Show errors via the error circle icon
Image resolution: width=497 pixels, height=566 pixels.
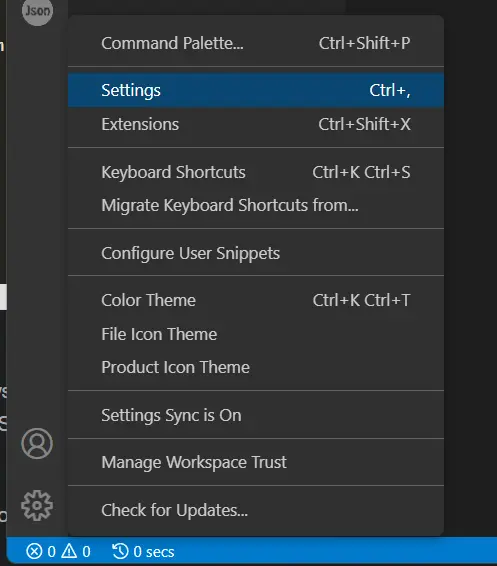point(34,552)
